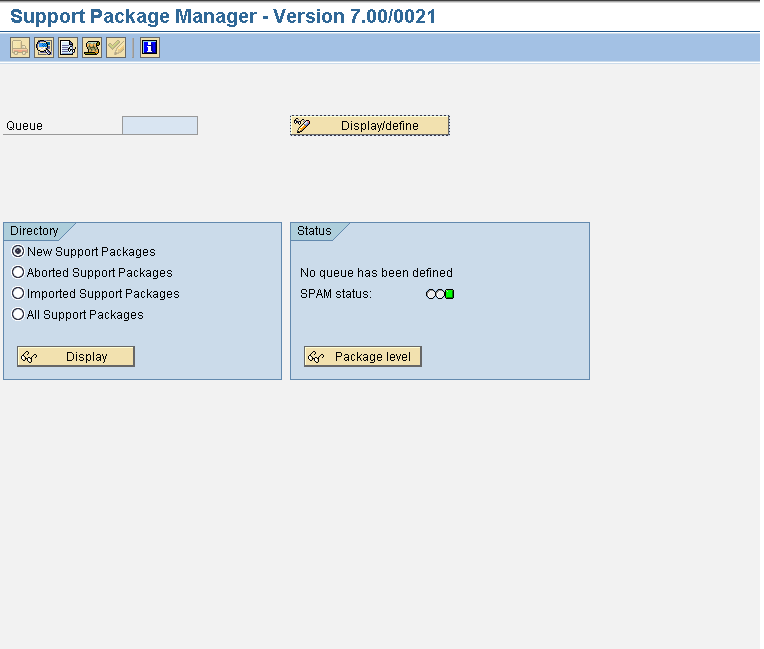Click the 'SPAM status:' label
The image size is (764, 649).
click(336, 294)
